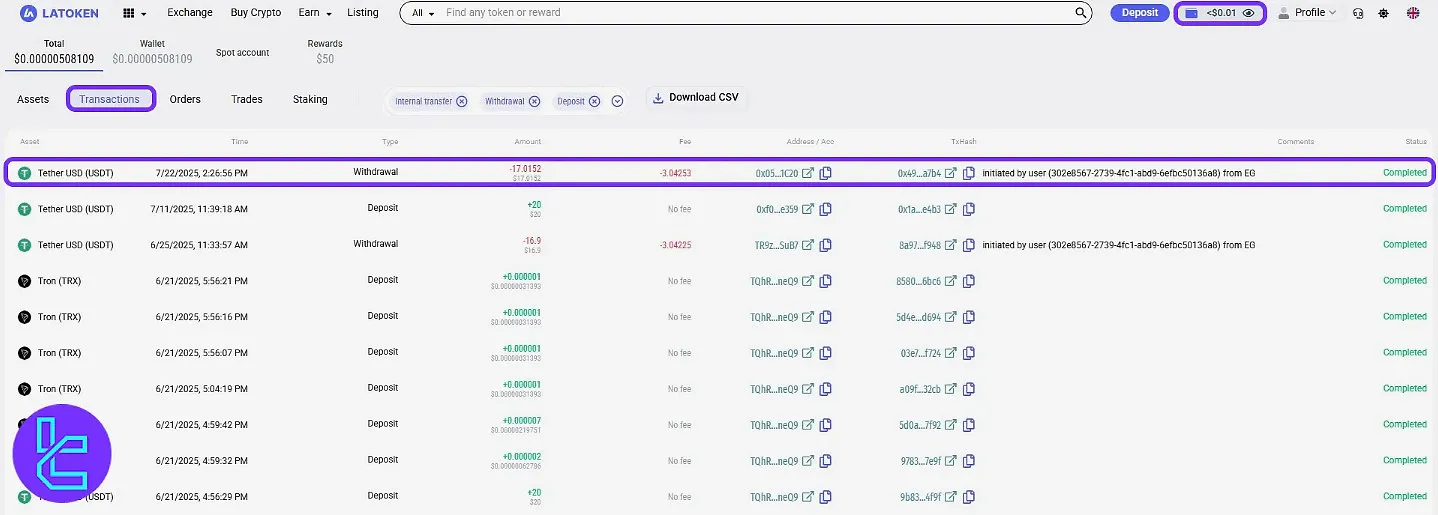Remove the Deposit filter chip
The image size is (1438, 515).
tap(594, 101)
